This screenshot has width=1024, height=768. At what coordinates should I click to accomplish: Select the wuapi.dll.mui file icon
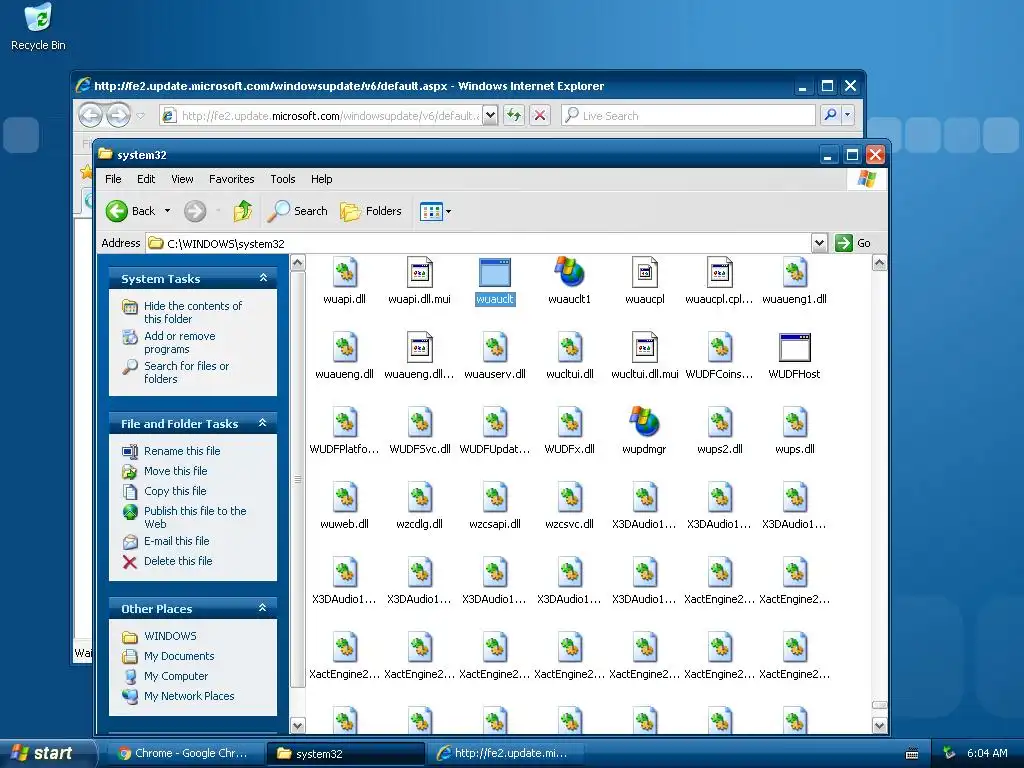coord(419,272)
